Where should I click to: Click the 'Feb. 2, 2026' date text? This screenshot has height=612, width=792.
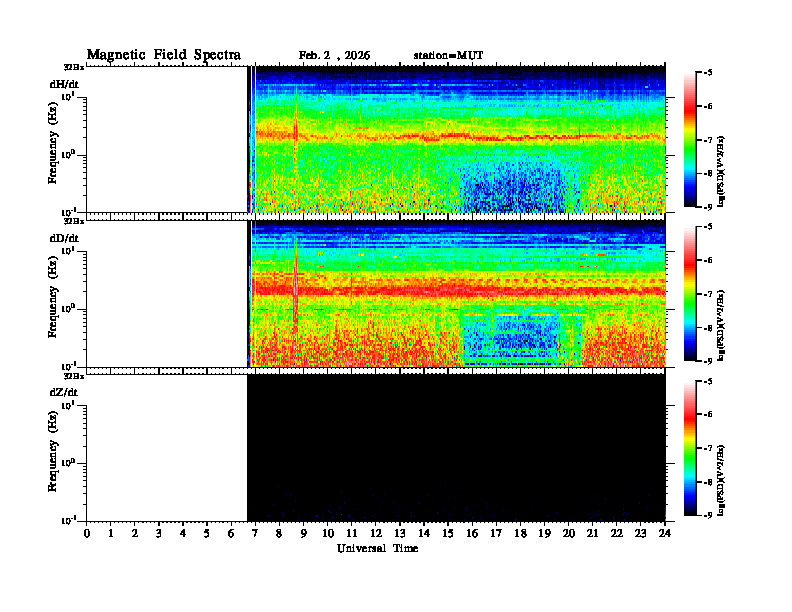click(x=334, y=56)
